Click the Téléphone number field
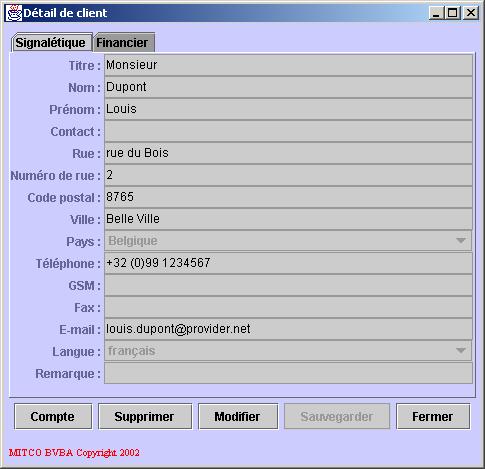 click(288, 263)
